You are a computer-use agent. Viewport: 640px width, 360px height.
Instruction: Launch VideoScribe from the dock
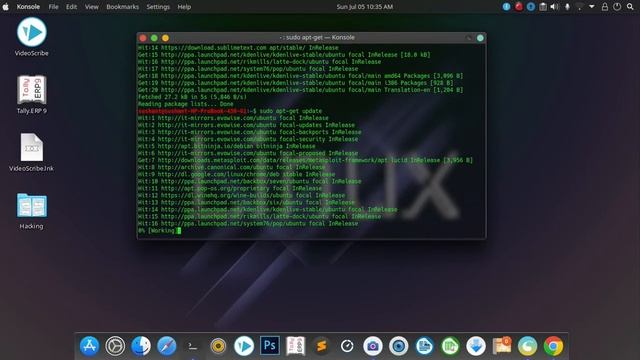[x=244, y=346]
